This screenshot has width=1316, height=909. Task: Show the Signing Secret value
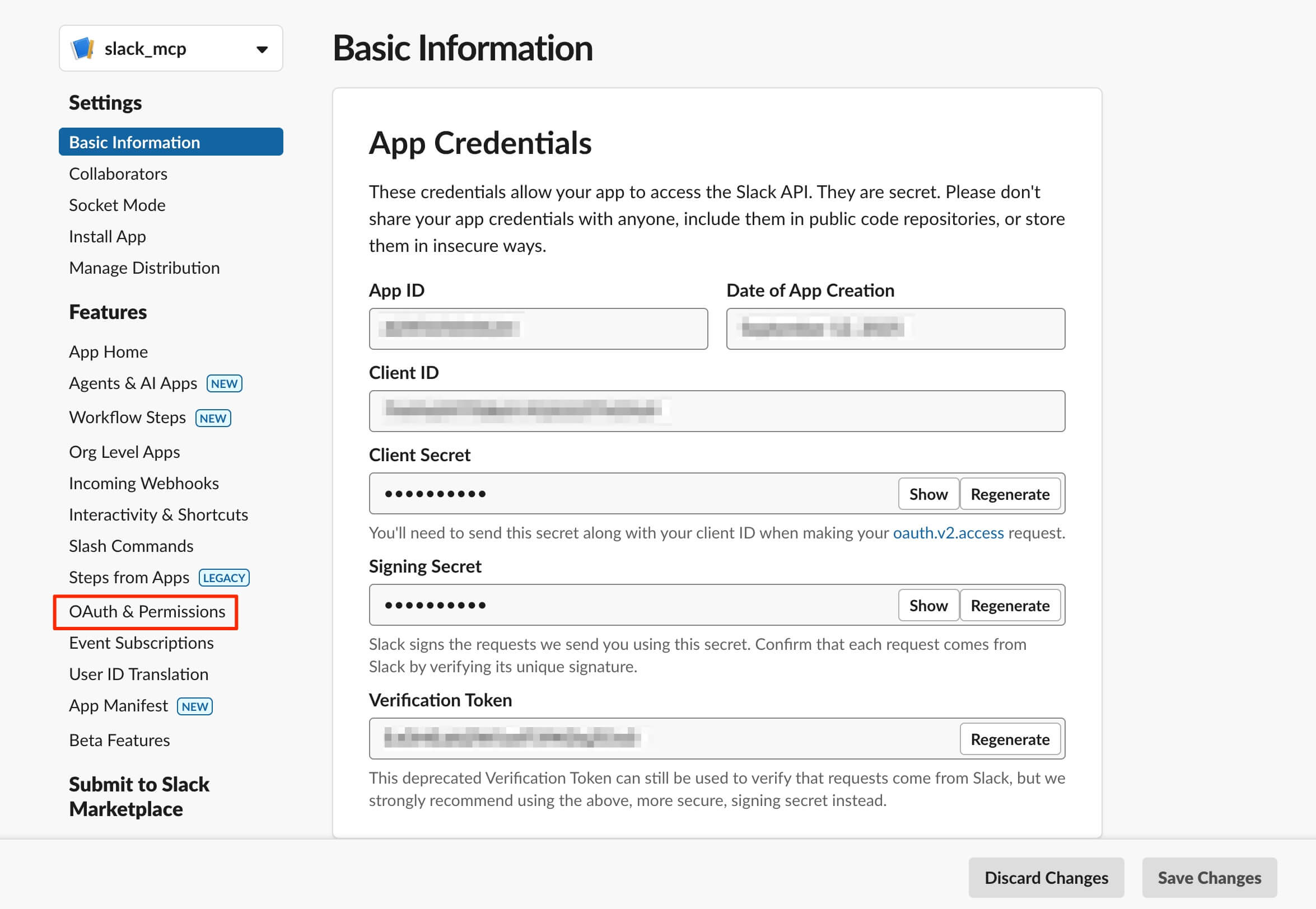point(927,605)
